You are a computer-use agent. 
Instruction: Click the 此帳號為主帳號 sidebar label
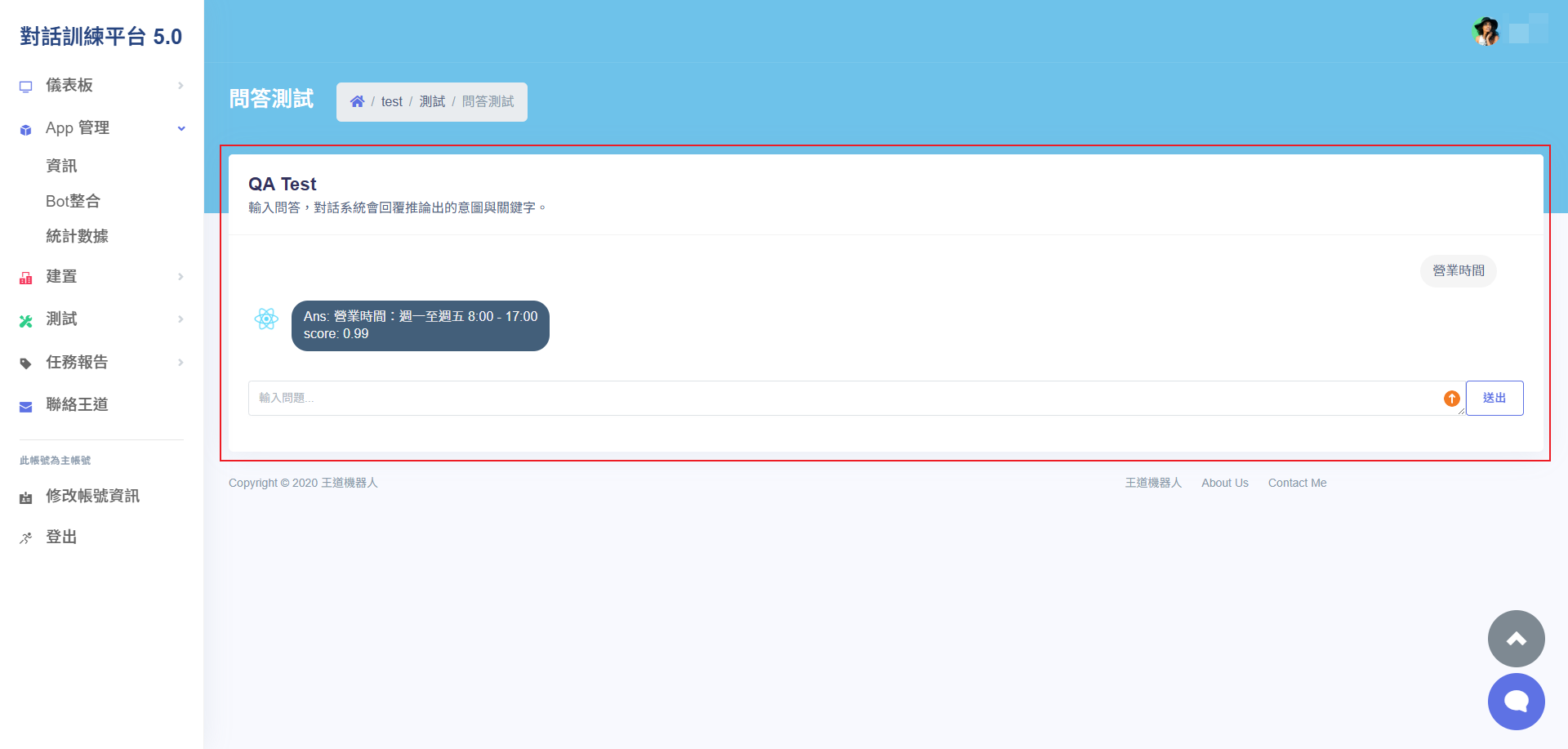[x=55, y=461]
